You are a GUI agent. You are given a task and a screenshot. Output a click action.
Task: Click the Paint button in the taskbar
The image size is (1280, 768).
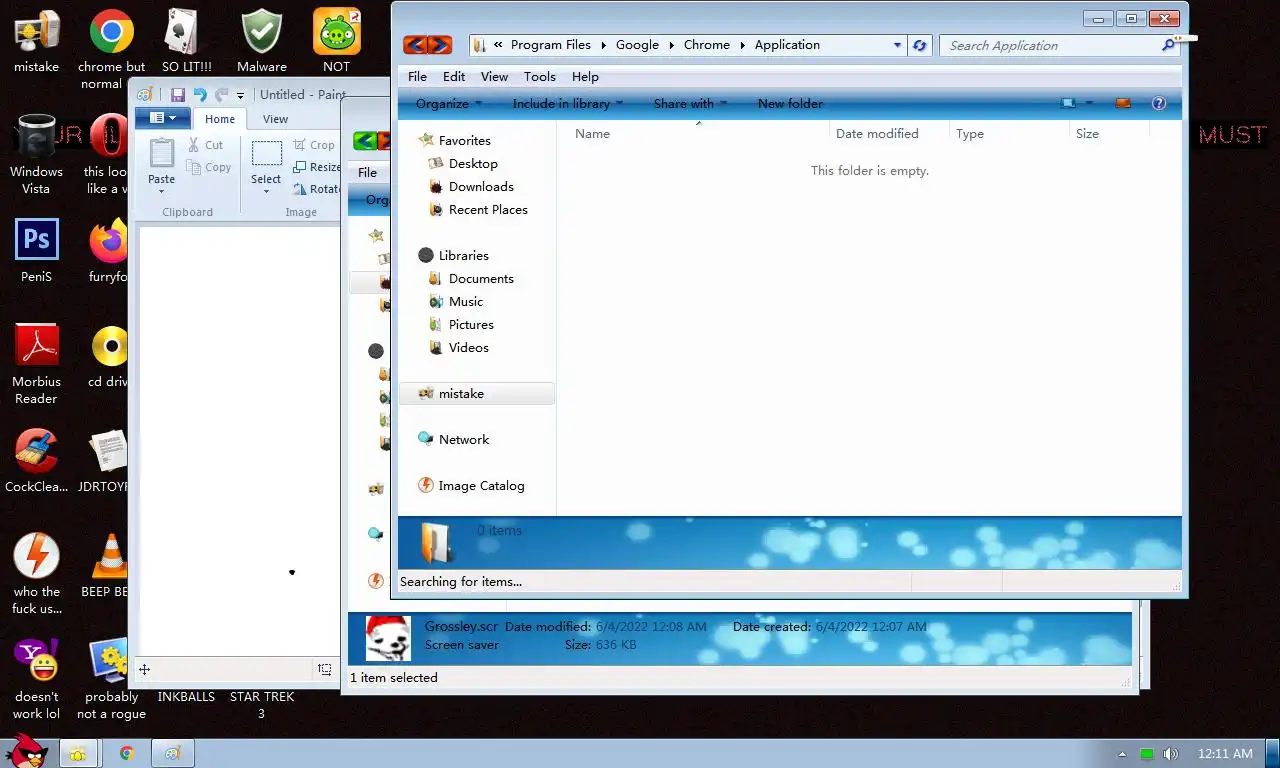(x=172, y=754)
